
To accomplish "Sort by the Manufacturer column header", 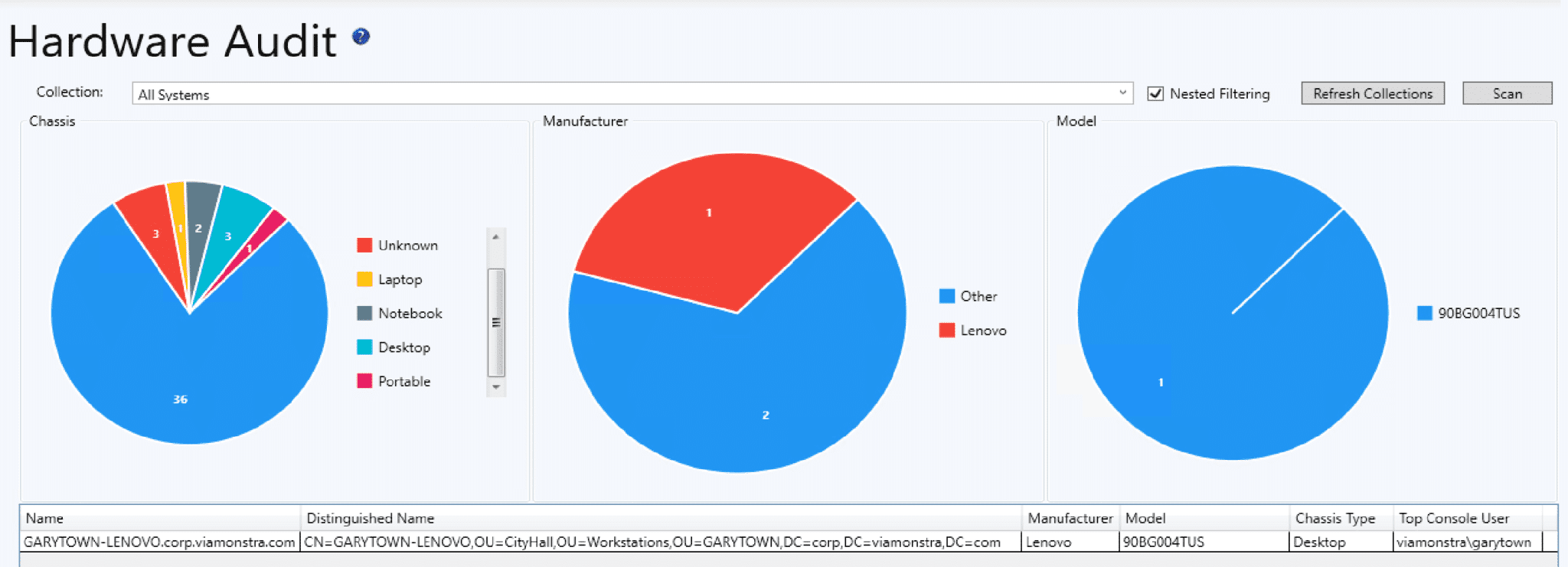I will [1070, 518].
